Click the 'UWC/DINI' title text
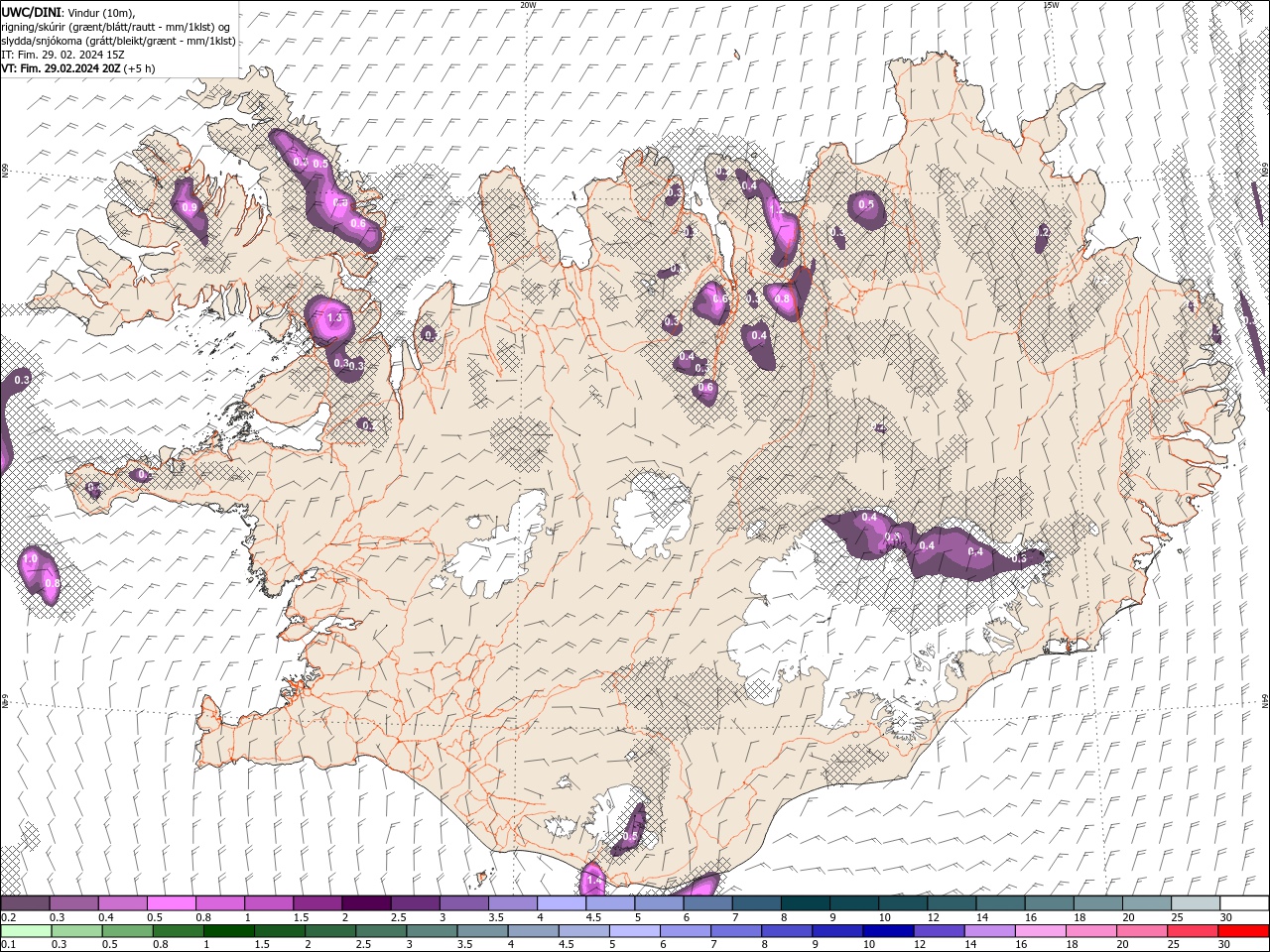Screen dimensions: 1270x952 (32, 11)
